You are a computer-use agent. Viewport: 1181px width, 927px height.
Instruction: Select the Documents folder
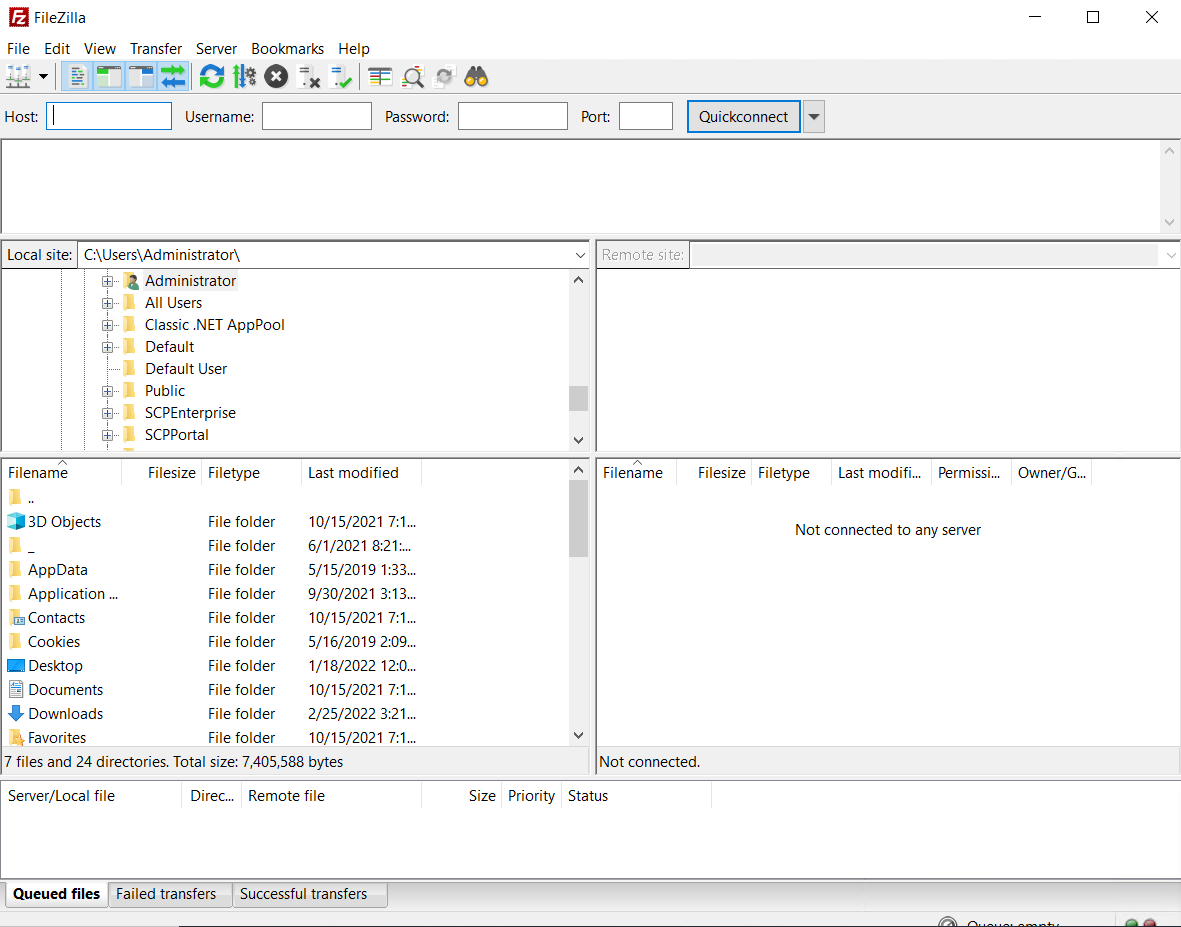click(x=66, y=691)
